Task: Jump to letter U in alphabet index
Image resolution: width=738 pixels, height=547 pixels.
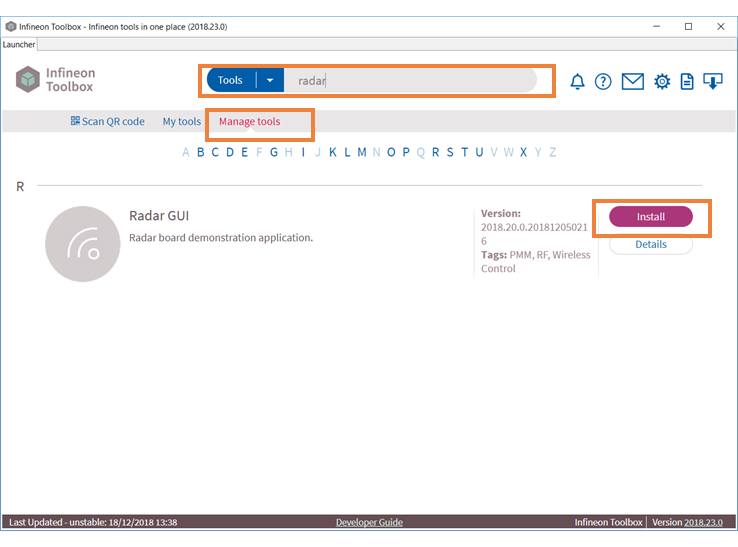Action: 479,152
